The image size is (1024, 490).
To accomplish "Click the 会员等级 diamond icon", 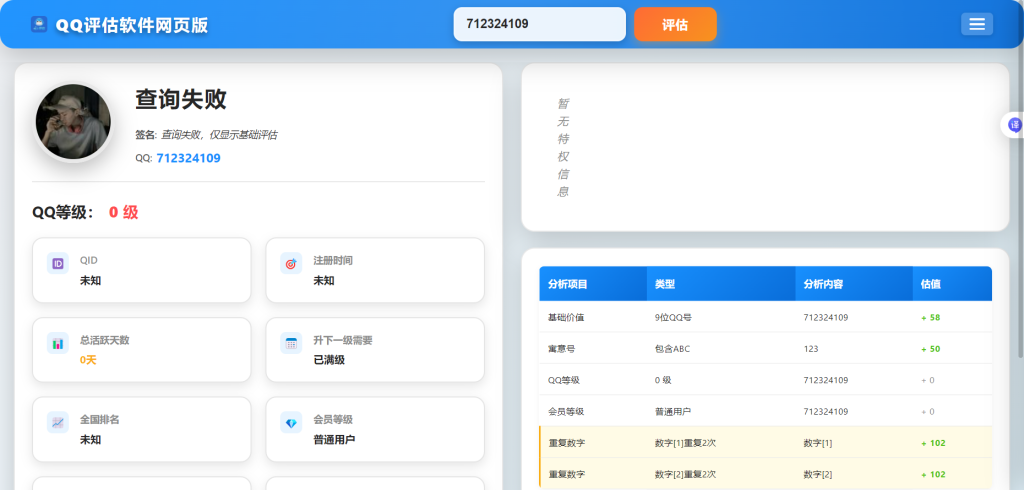I will click(291, 423).
